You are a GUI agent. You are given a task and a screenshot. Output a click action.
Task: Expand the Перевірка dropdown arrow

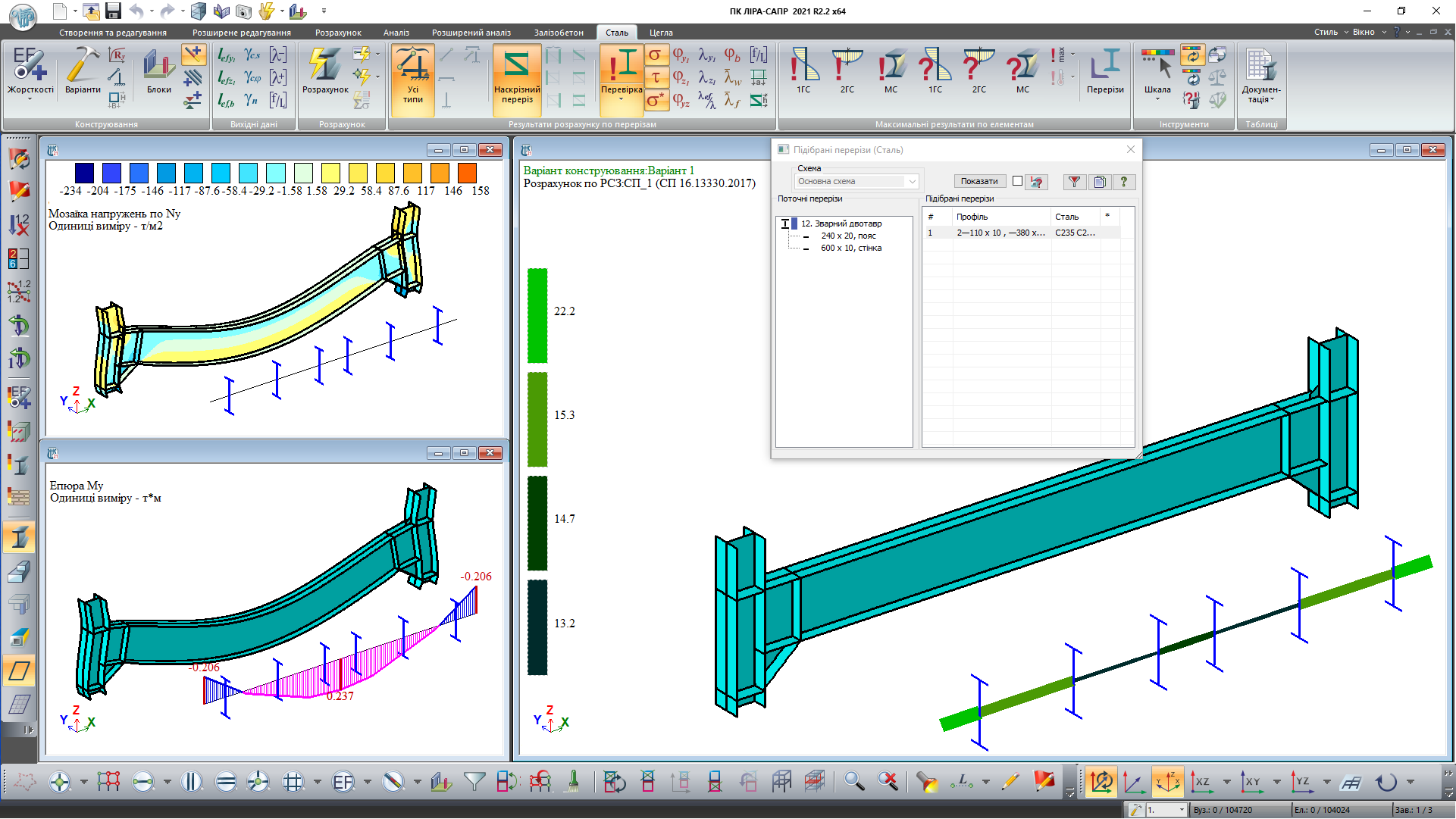[x=622, y=99]
